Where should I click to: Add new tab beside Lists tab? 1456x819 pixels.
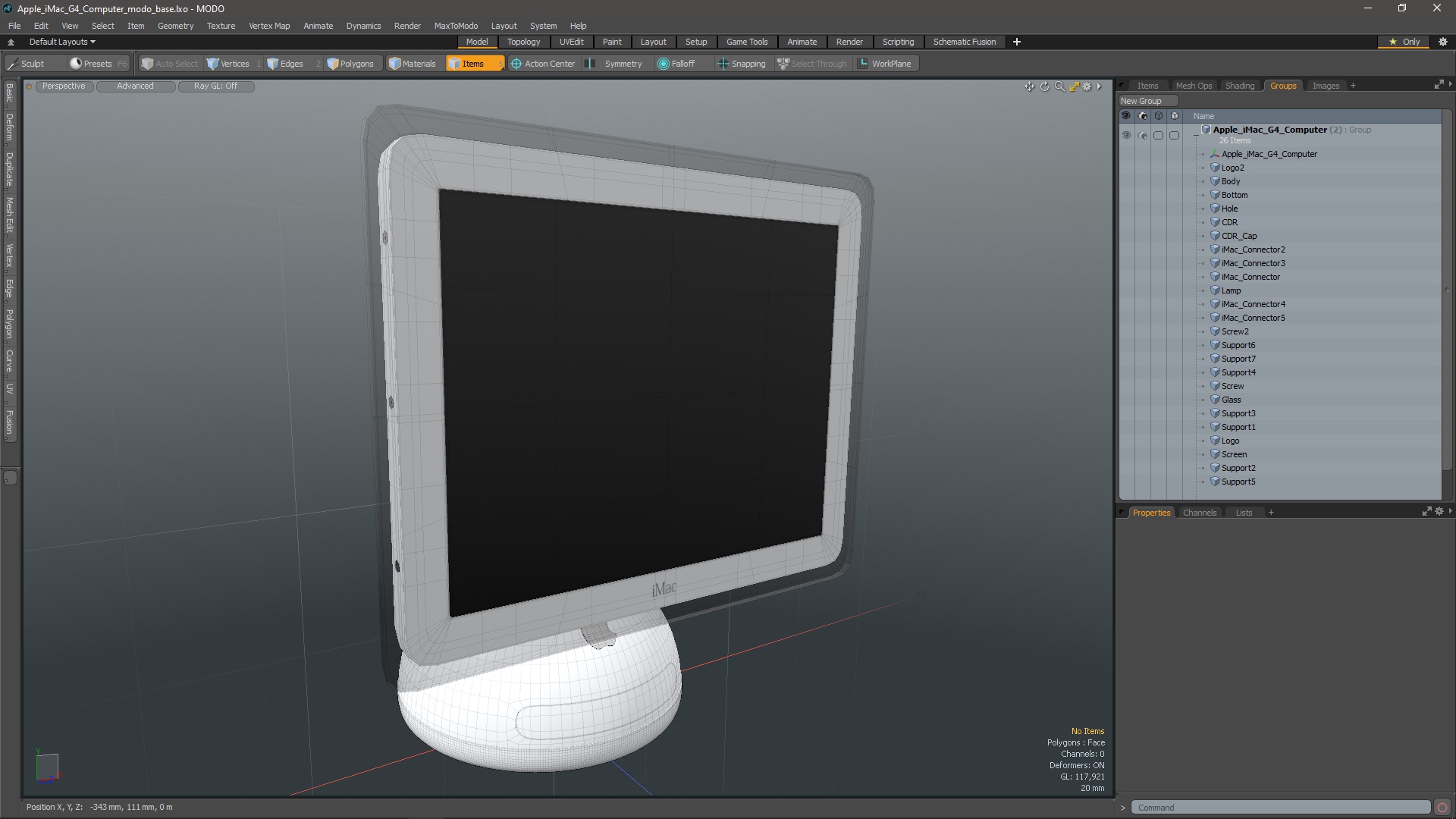click(1271, 513)
